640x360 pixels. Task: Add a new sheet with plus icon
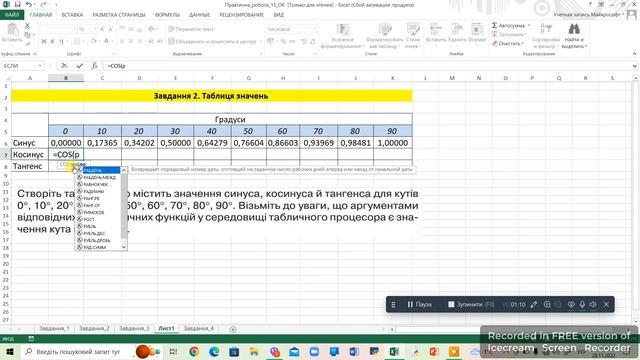pyautogui.click(x=233, y=329)
